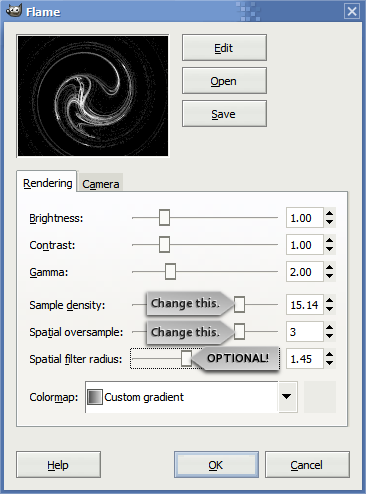Click the GIMP Wilber icon in title bar
366x494 pixels.
[x=14, y=11]
